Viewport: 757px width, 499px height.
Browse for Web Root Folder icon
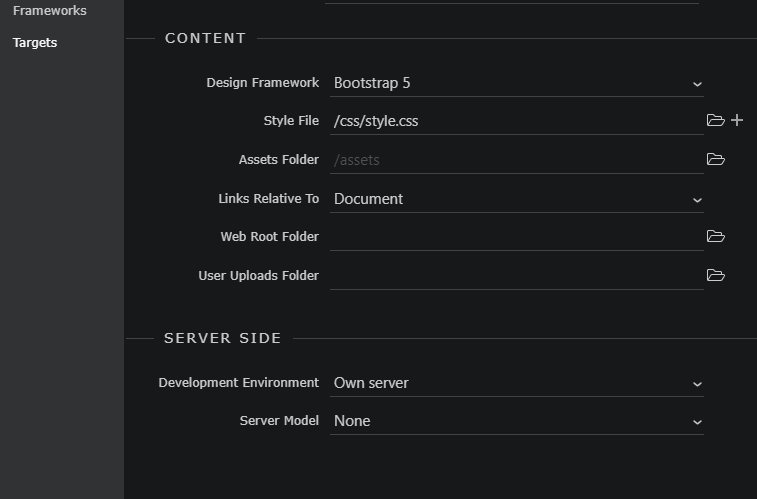point(715,237)
